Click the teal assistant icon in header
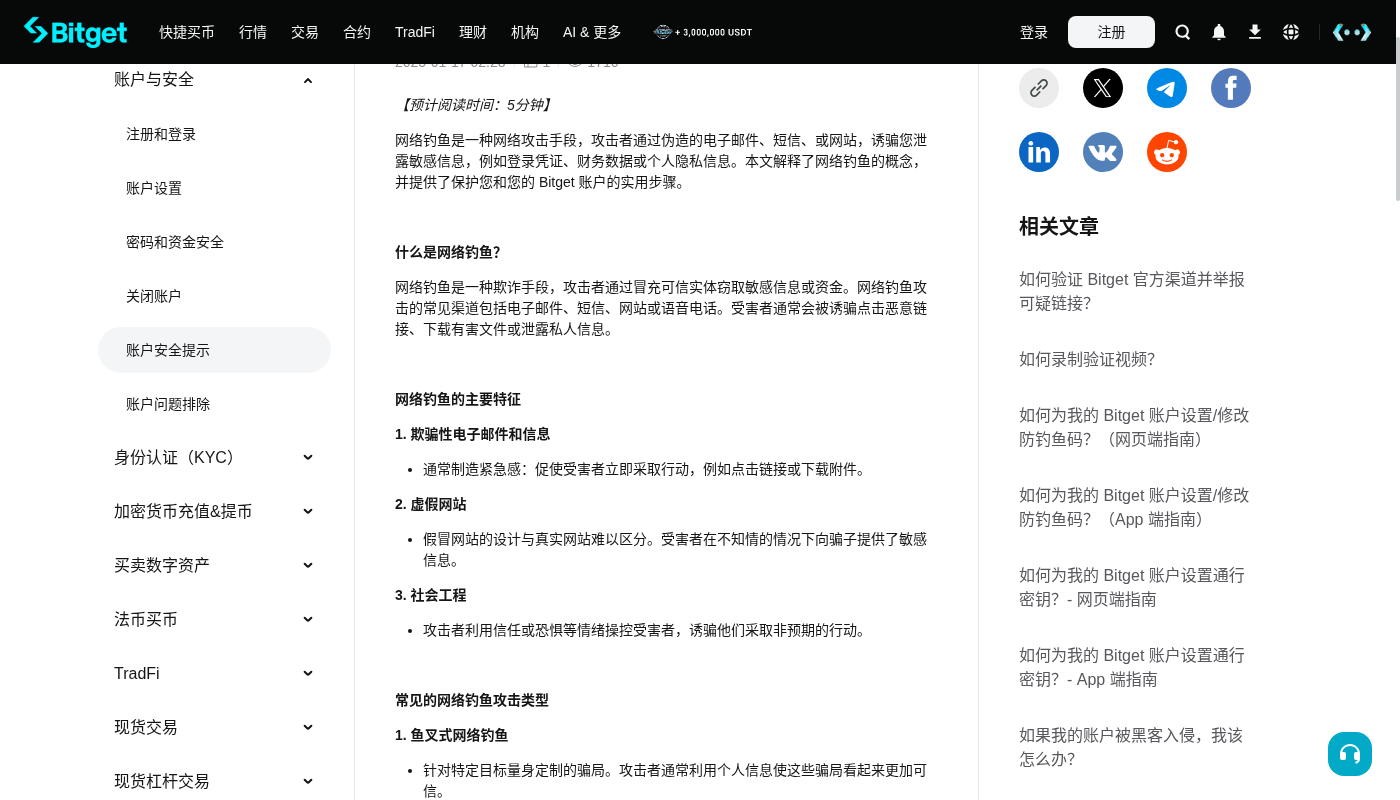1400x800 pixels. click(x=1352, y=32)
